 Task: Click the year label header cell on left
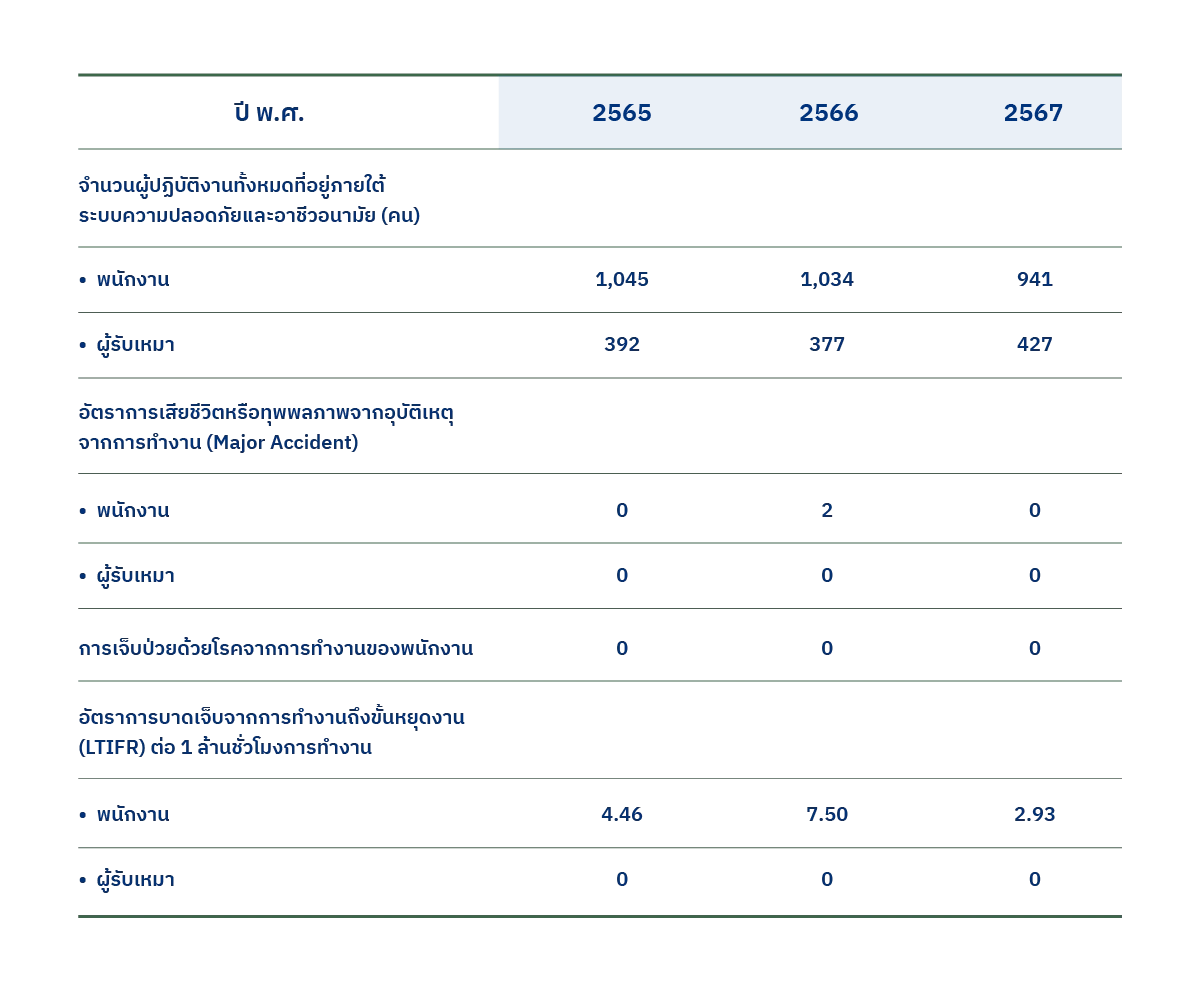pos(268,114)
